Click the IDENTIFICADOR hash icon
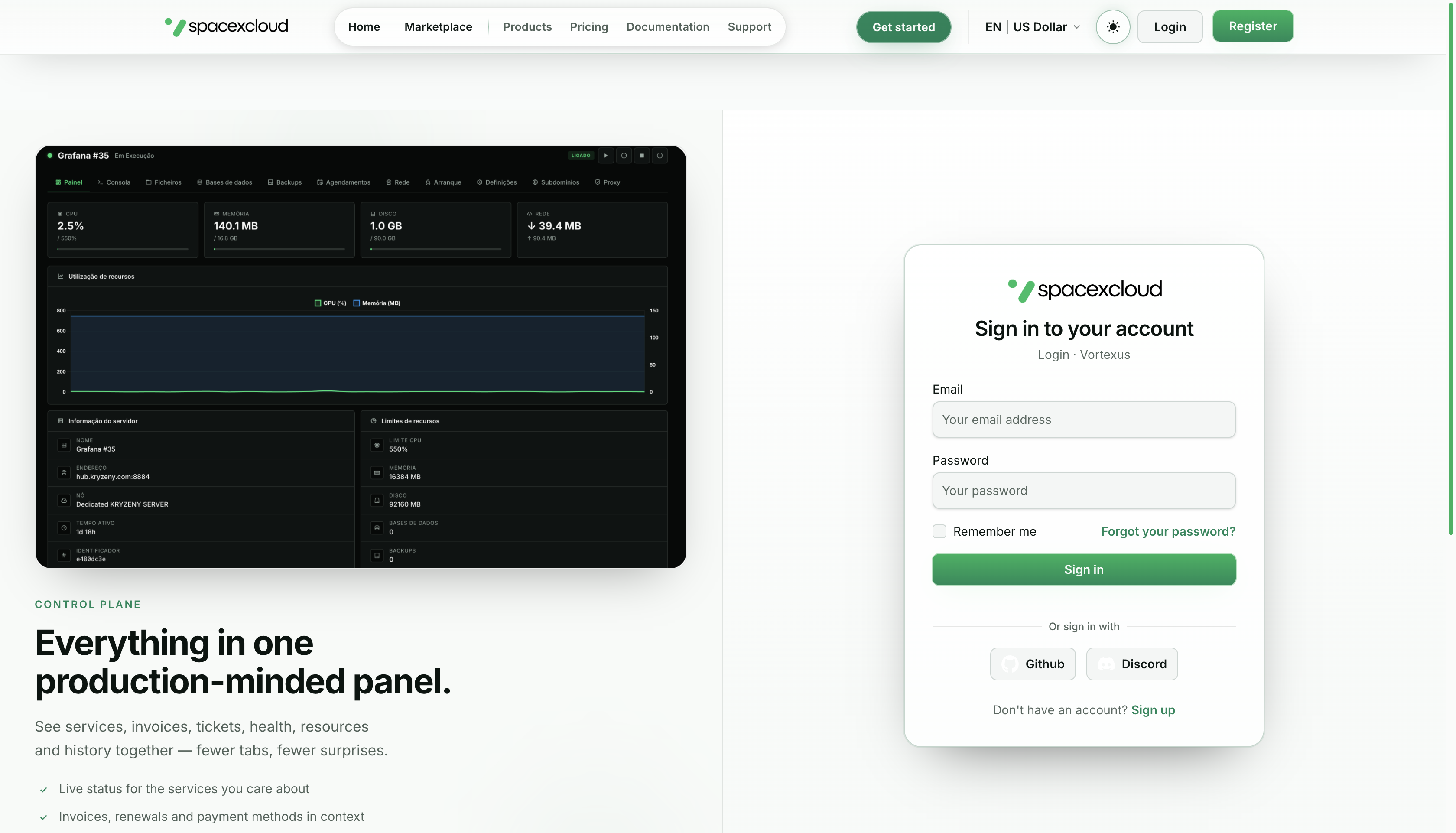 pyautogui.click(x=64, y=555)
